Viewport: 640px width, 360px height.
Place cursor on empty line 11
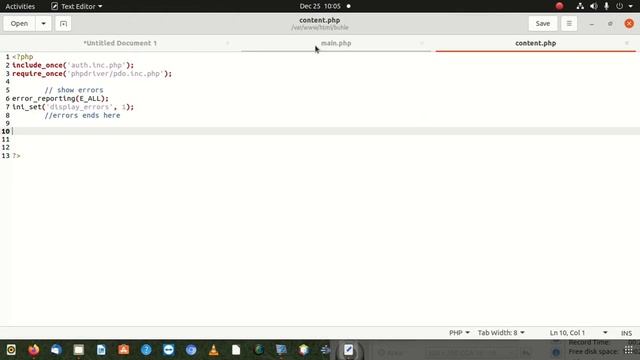tap(326, 140)
